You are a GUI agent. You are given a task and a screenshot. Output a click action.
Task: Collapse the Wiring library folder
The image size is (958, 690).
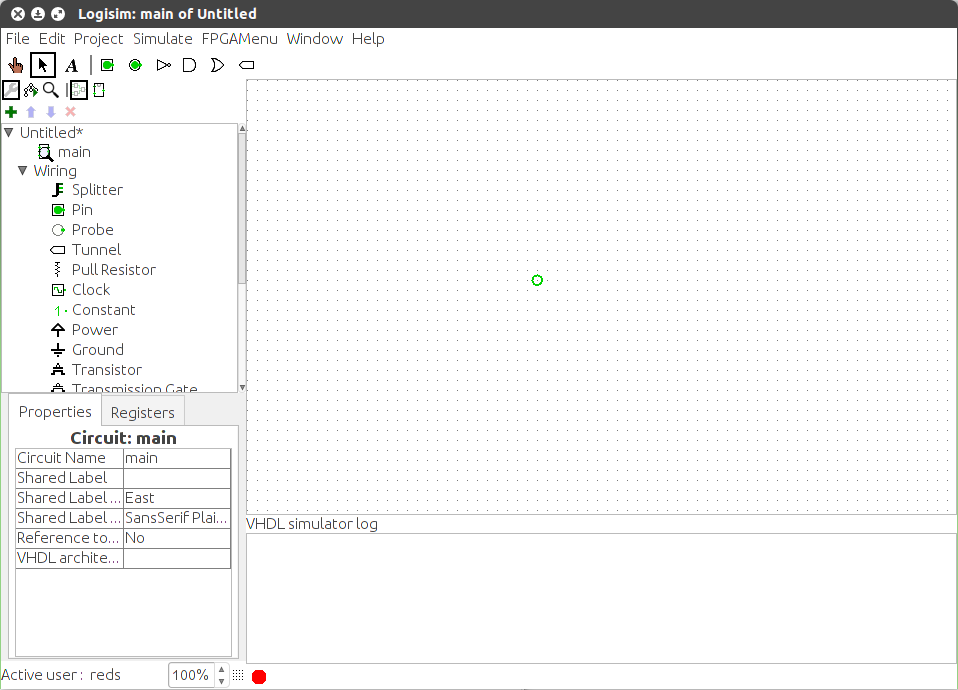tap(23, 171)
